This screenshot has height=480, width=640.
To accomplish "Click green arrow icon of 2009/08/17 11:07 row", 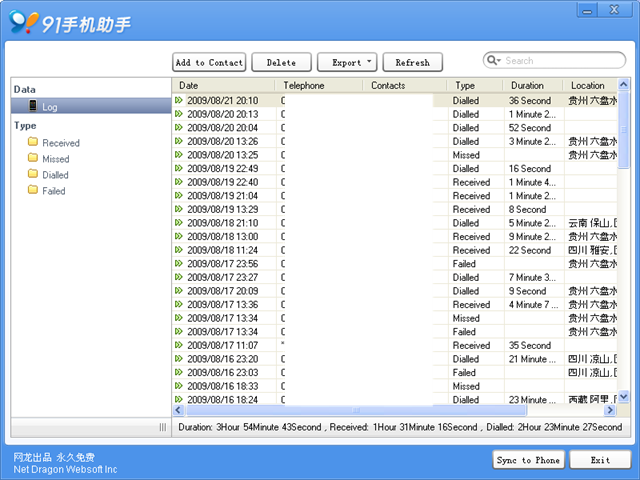I will click(x=179, y=345).
